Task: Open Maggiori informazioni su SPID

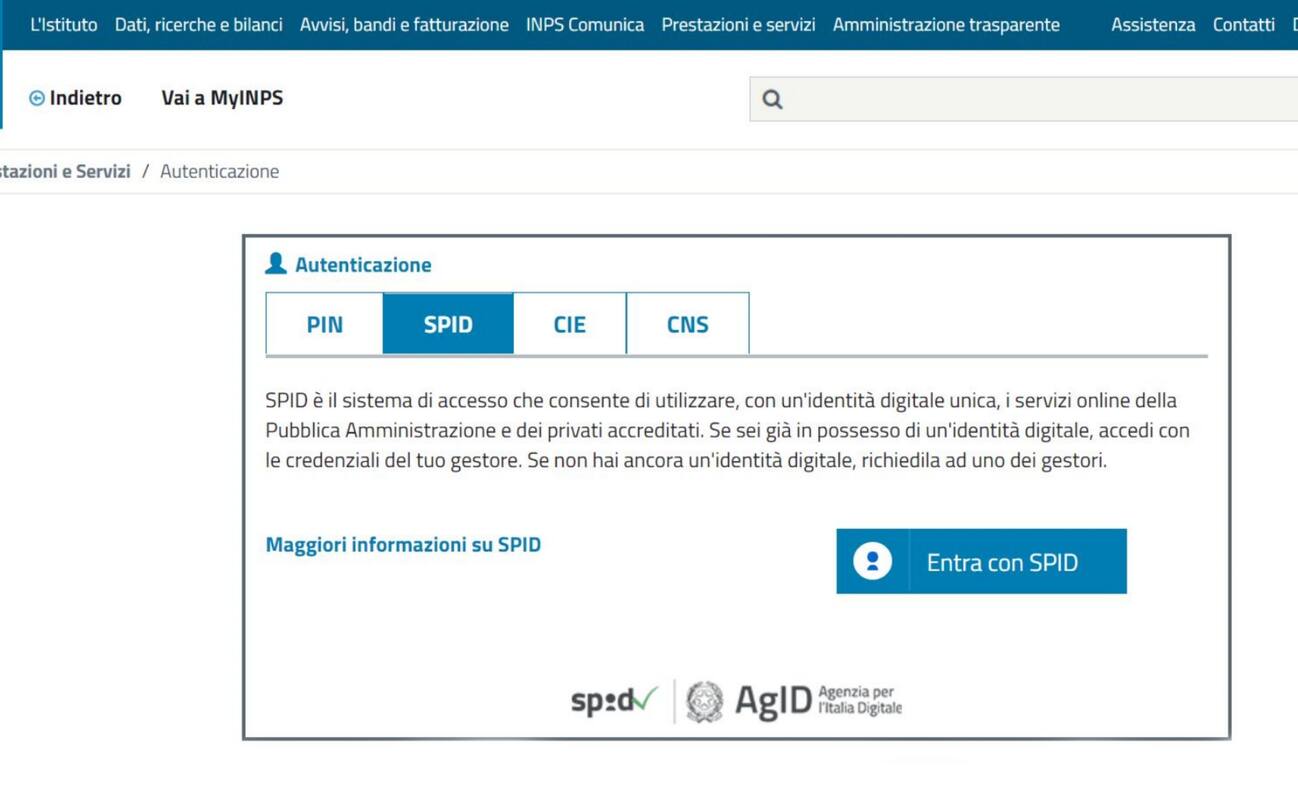Action: (x=403, y=545)
